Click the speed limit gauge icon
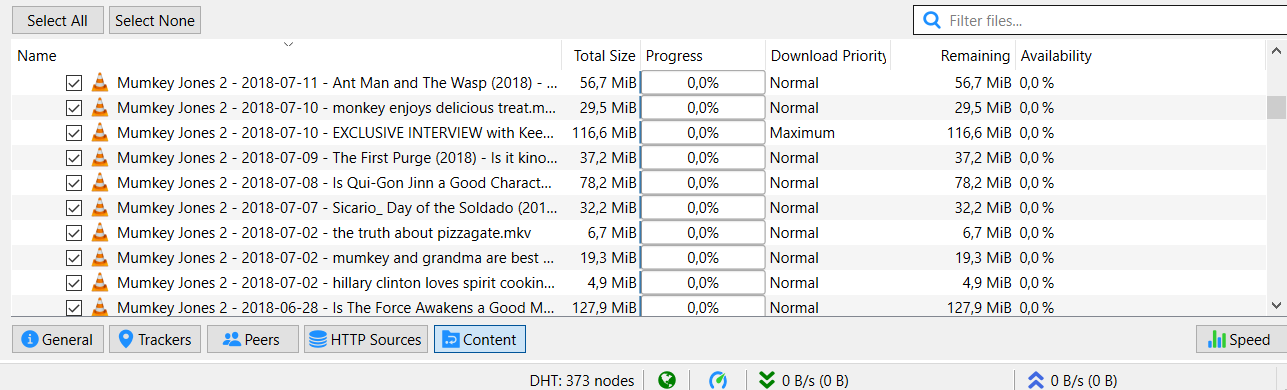Viewport: 1287px width, 390px height. (x=718, y=380)
